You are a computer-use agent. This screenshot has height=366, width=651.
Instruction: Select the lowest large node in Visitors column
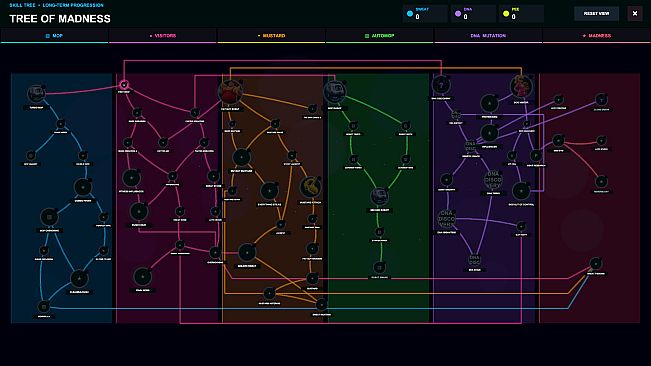pos(142,276)
